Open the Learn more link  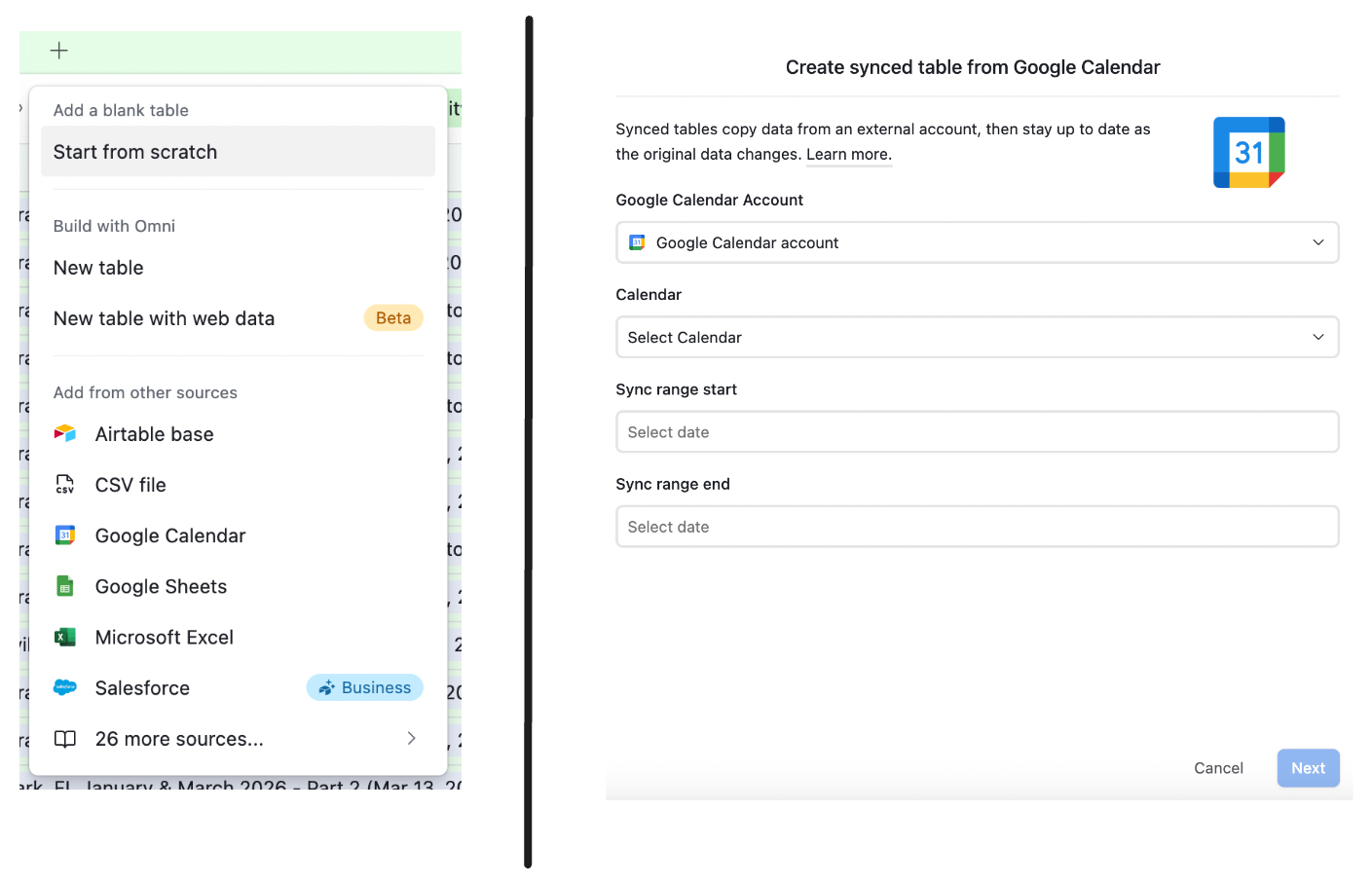click(x=849, y=154)
